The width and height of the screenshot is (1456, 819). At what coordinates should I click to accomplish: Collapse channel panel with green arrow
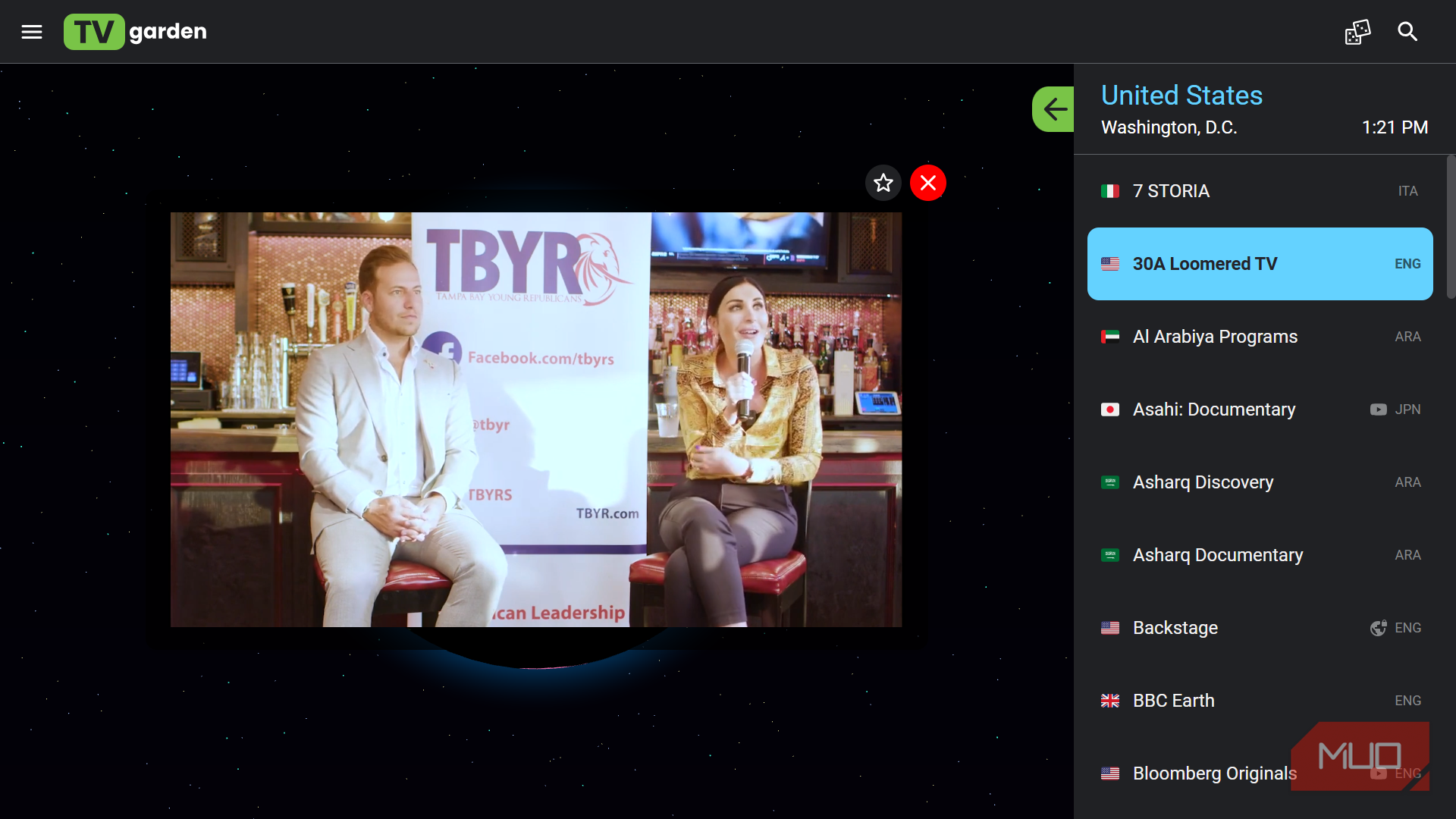tap(1053, 109)
